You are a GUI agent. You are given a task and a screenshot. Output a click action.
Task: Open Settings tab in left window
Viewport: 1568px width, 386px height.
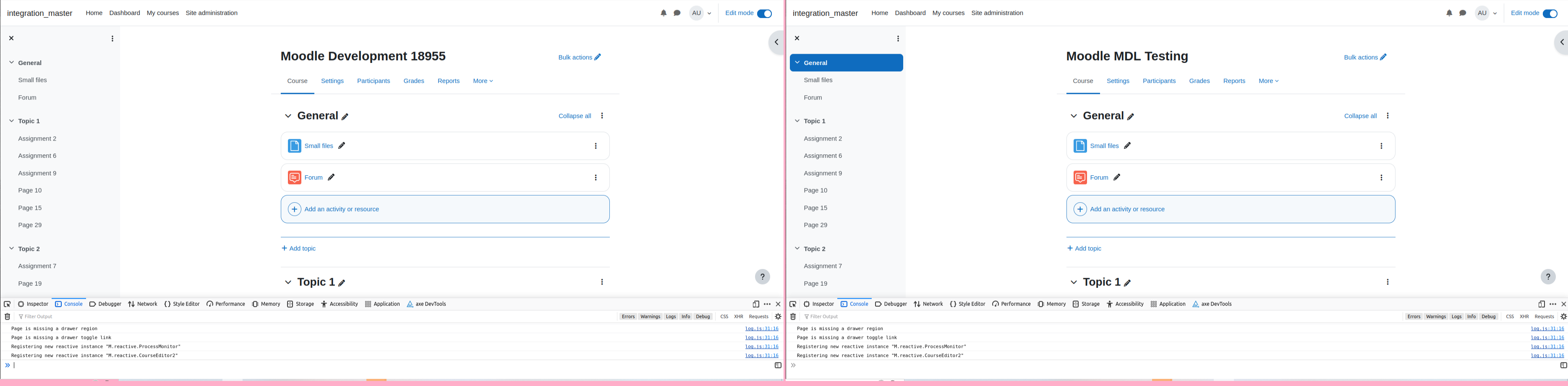(x=332, y=81)
